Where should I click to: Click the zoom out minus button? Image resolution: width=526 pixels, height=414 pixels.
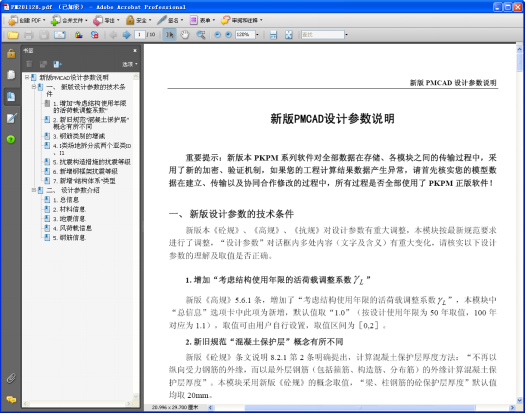coord(217,35)
